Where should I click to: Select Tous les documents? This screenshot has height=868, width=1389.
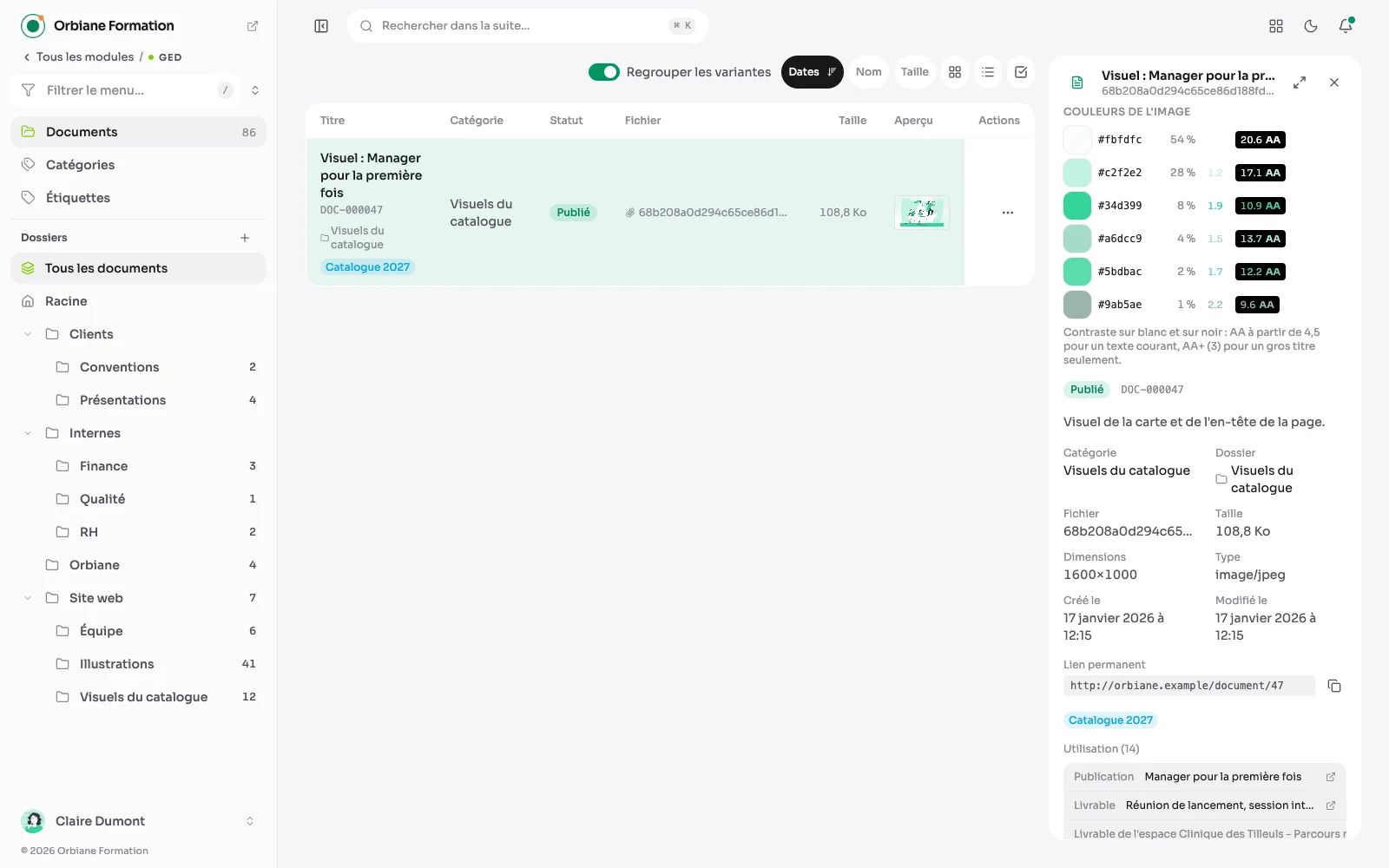click(139, 268)
